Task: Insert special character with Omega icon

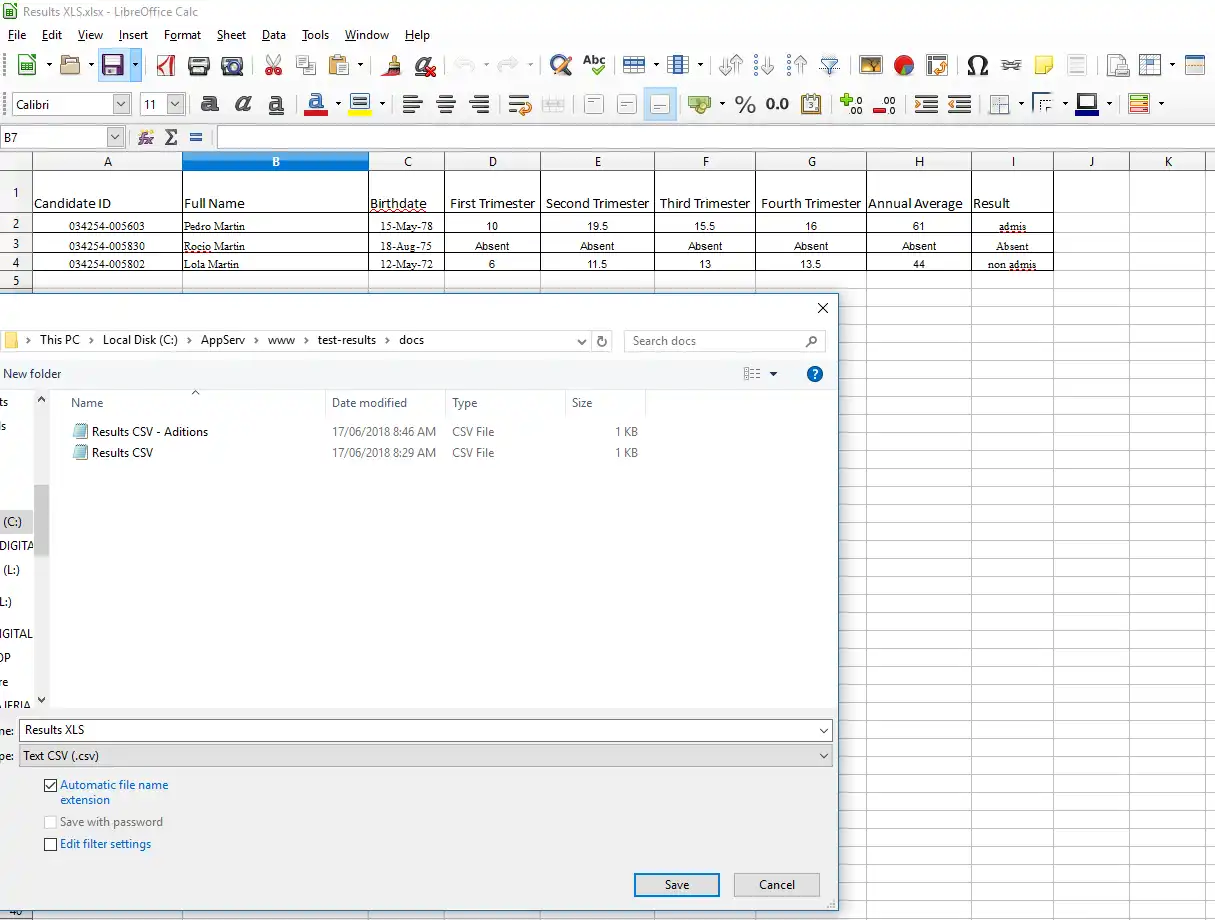Action: (x=977, y=66)
